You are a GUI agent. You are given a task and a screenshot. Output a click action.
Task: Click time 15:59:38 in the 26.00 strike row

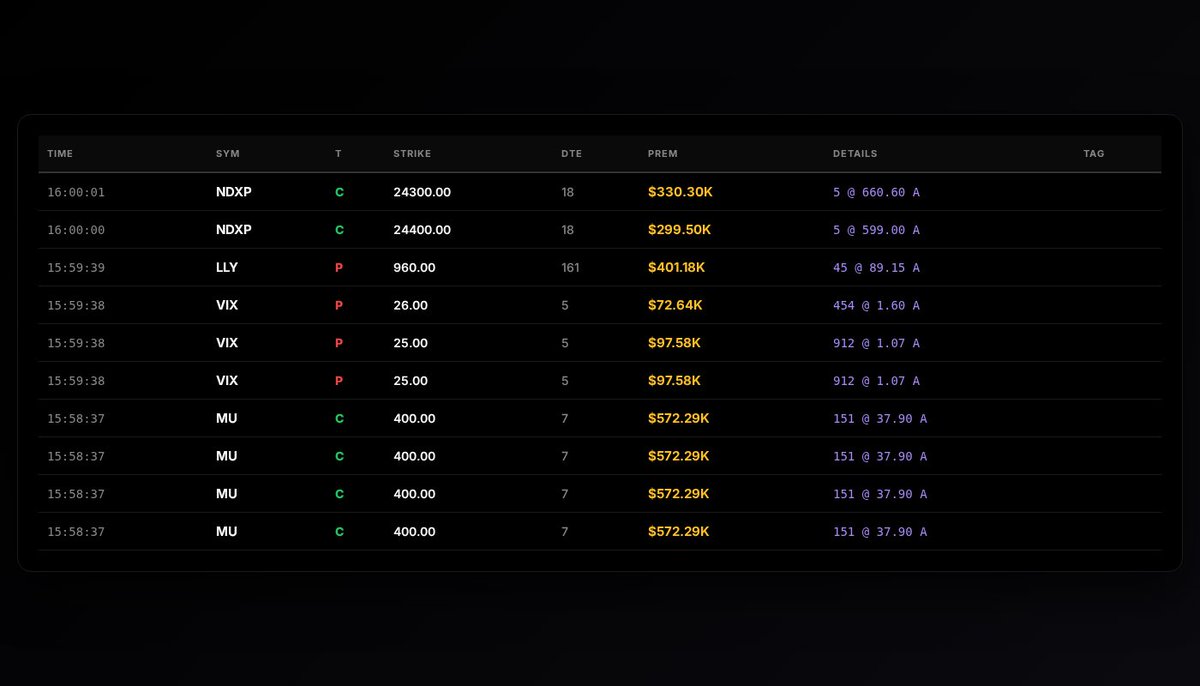76,305
